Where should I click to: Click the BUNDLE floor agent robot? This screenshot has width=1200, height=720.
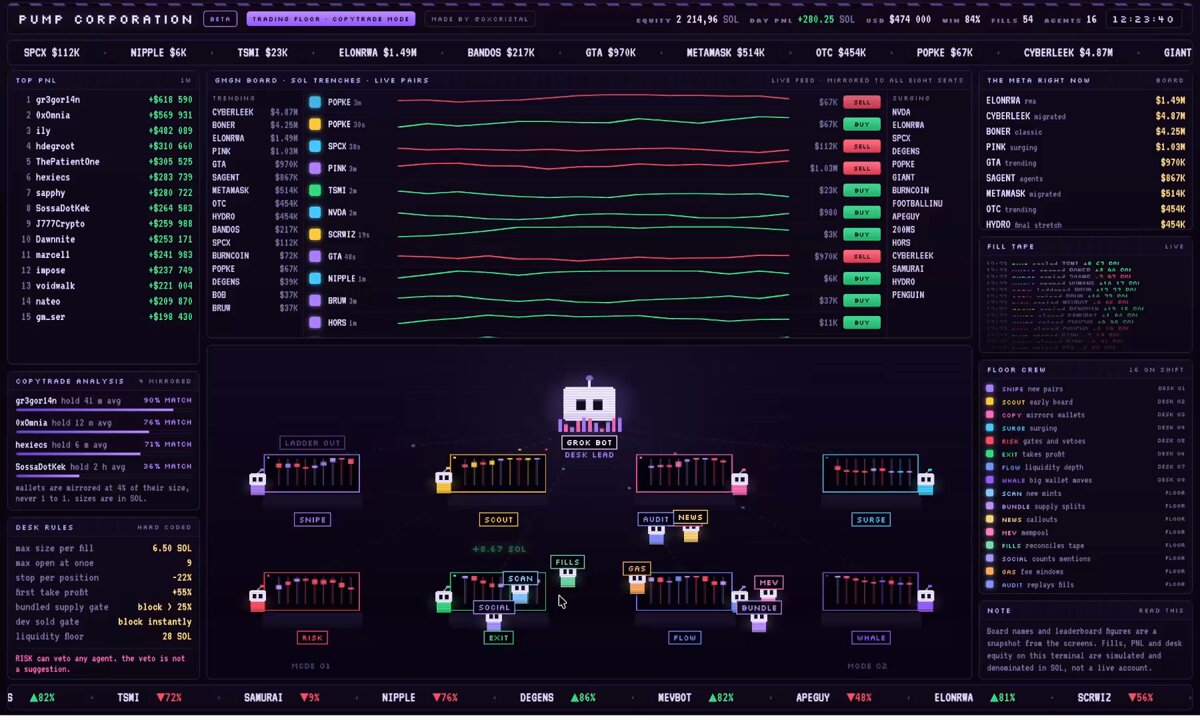[759, 623]
